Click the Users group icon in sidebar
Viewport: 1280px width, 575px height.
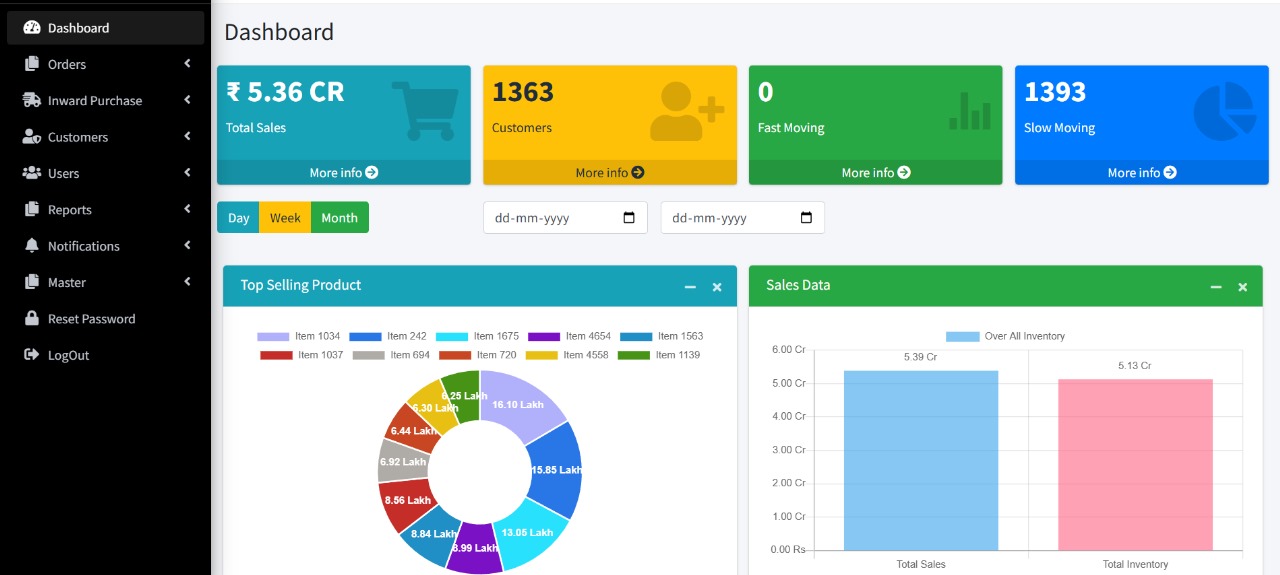tap(32, 173)
